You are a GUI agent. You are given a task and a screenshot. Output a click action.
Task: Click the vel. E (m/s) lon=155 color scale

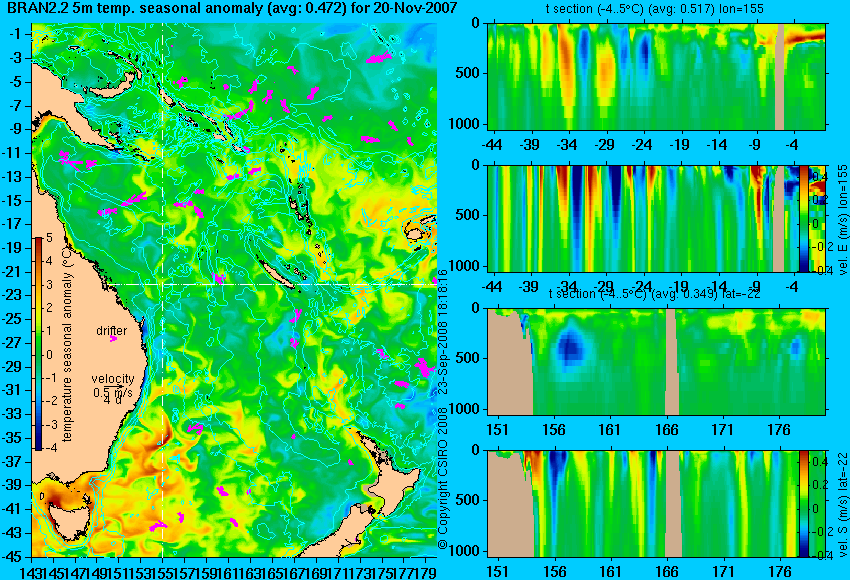click(803, 218)
